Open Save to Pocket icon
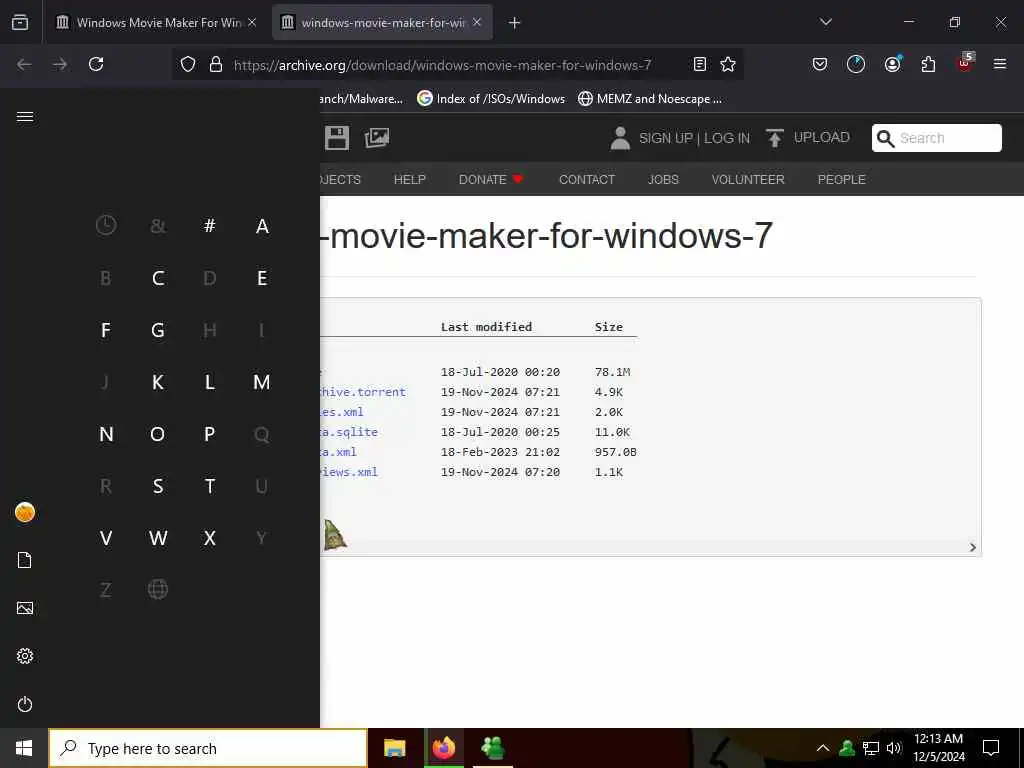 tap(820, 64)
